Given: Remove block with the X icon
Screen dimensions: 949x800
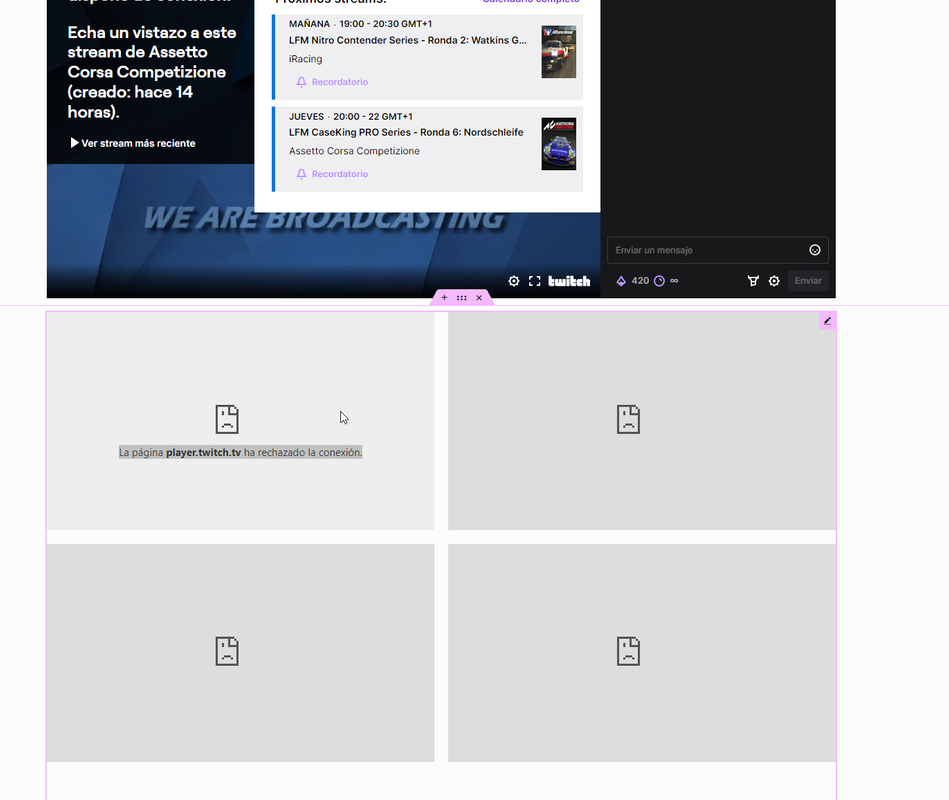Looking at the screenshot, I should pos(479,298).
